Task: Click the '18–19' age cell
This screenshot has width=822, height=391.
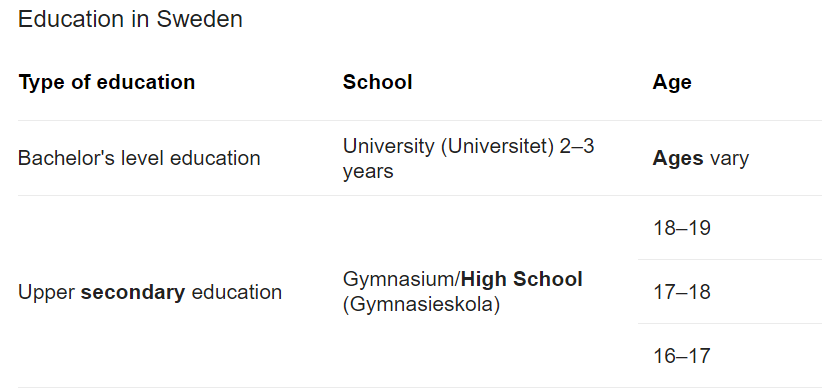Action: click(682, 228)
